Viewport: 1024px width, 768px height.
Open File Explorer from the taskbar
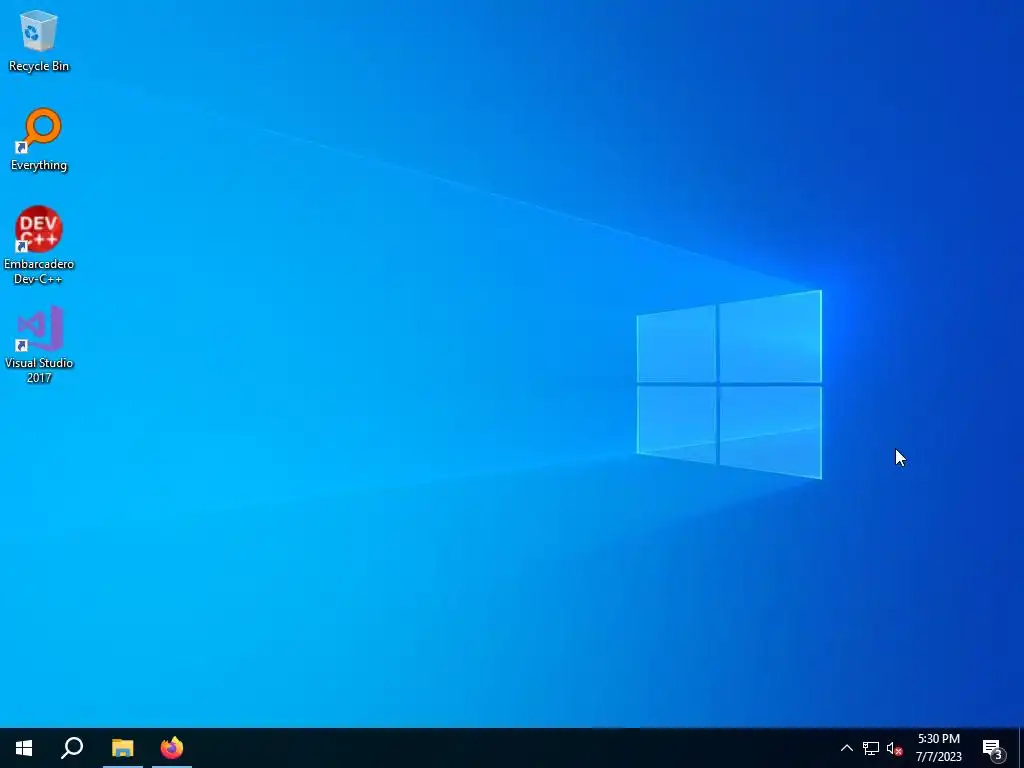(x=122, y=748)
